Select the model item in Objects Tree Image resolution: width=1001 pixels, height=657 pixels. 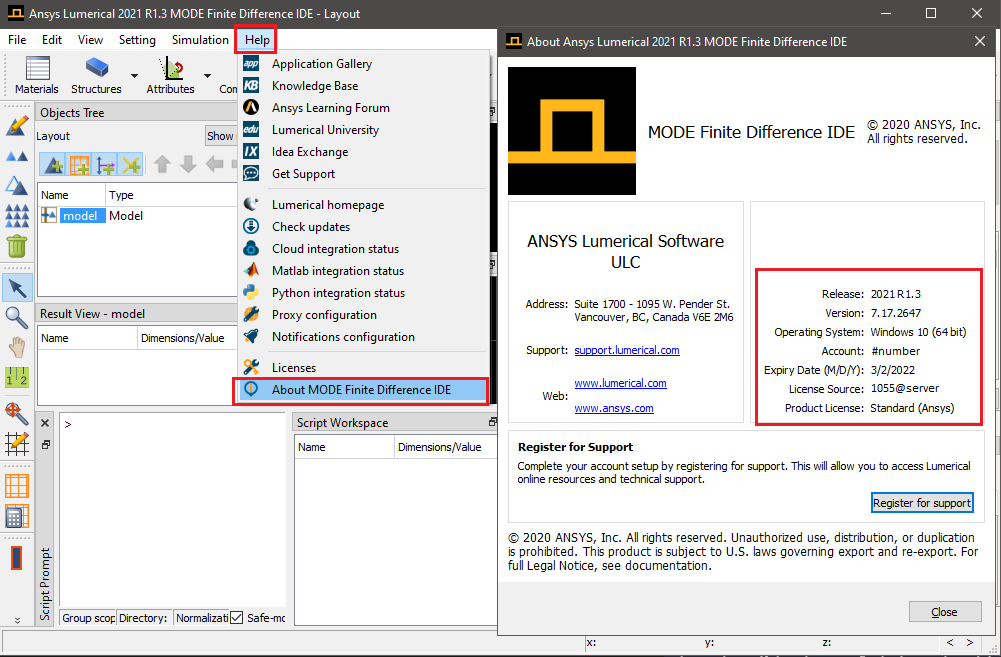tap(80, 216)
